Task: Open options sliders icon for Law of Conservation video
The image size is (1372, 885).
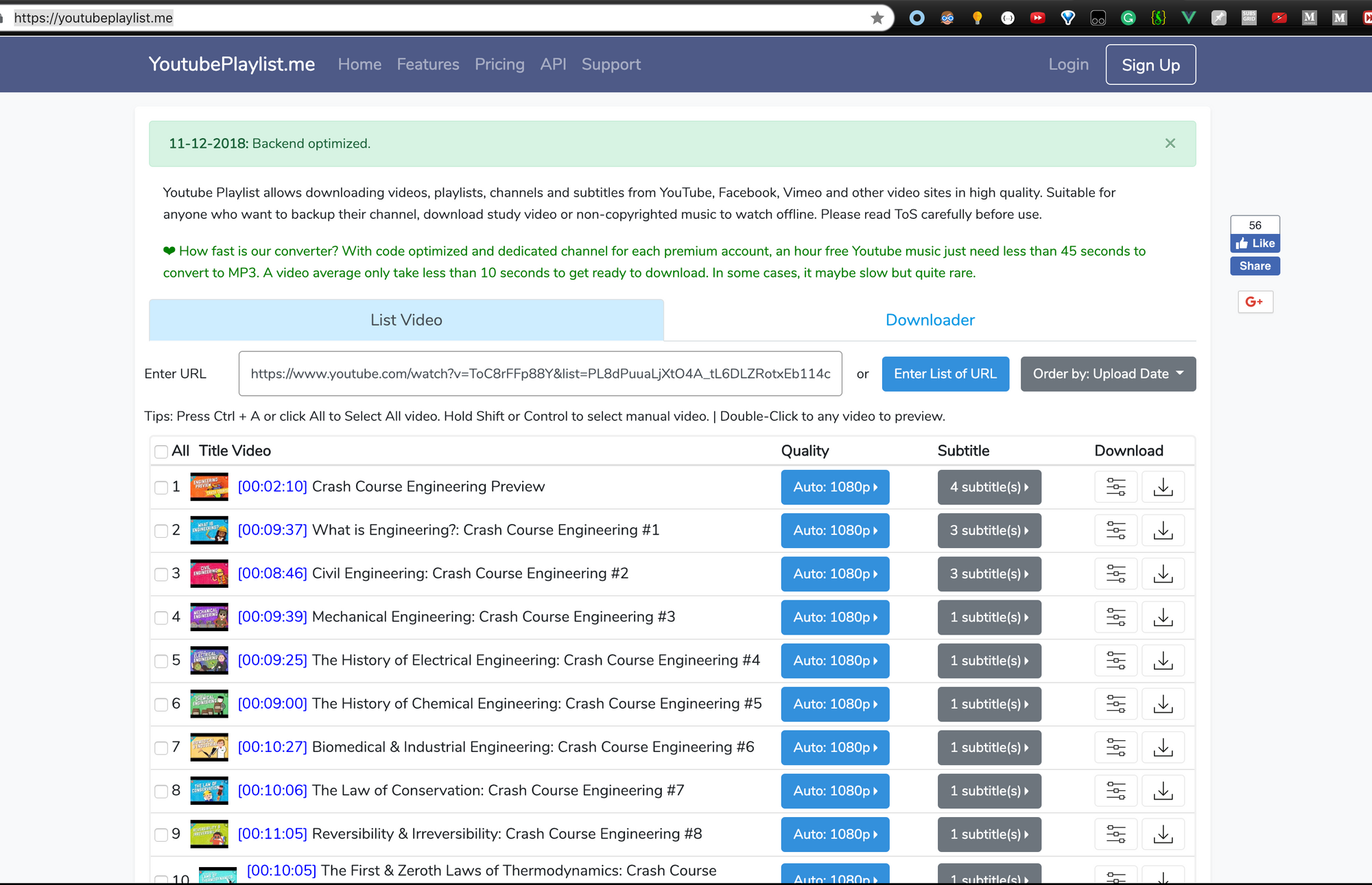Action: coord(1115,791)
